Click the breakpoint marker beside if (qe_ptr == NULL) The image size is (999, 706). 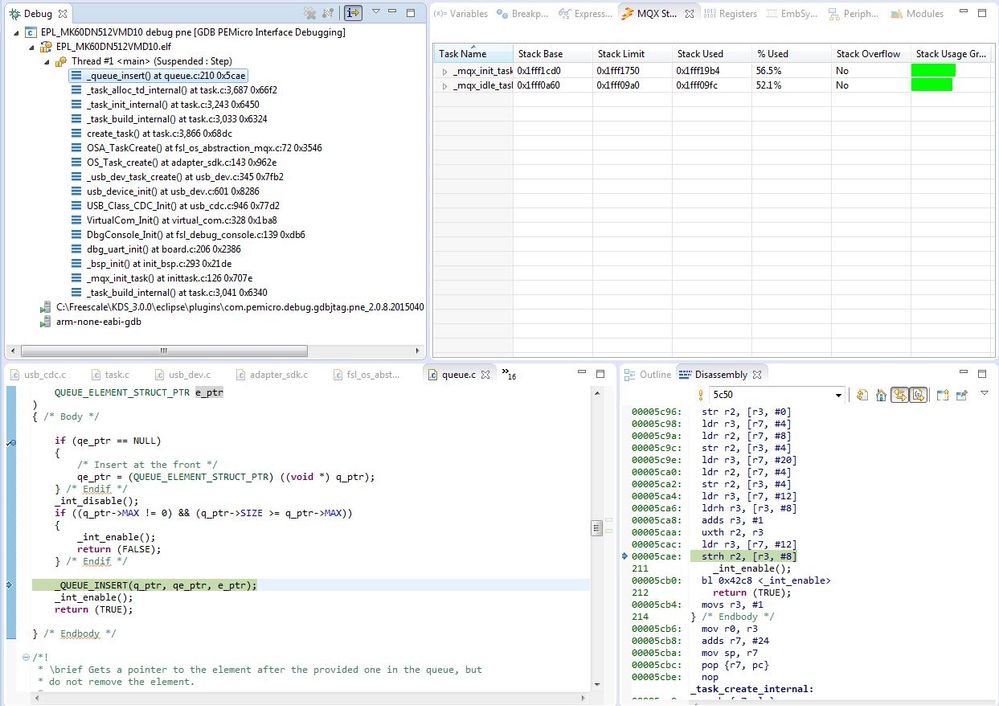tap(11, 442)
